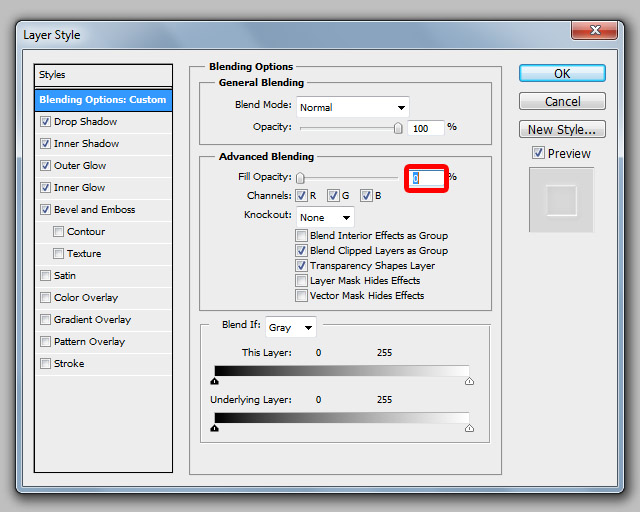Click the This Layer gradient bar
The height and width of the screenshot is (512, 640).
click(342, 371)
